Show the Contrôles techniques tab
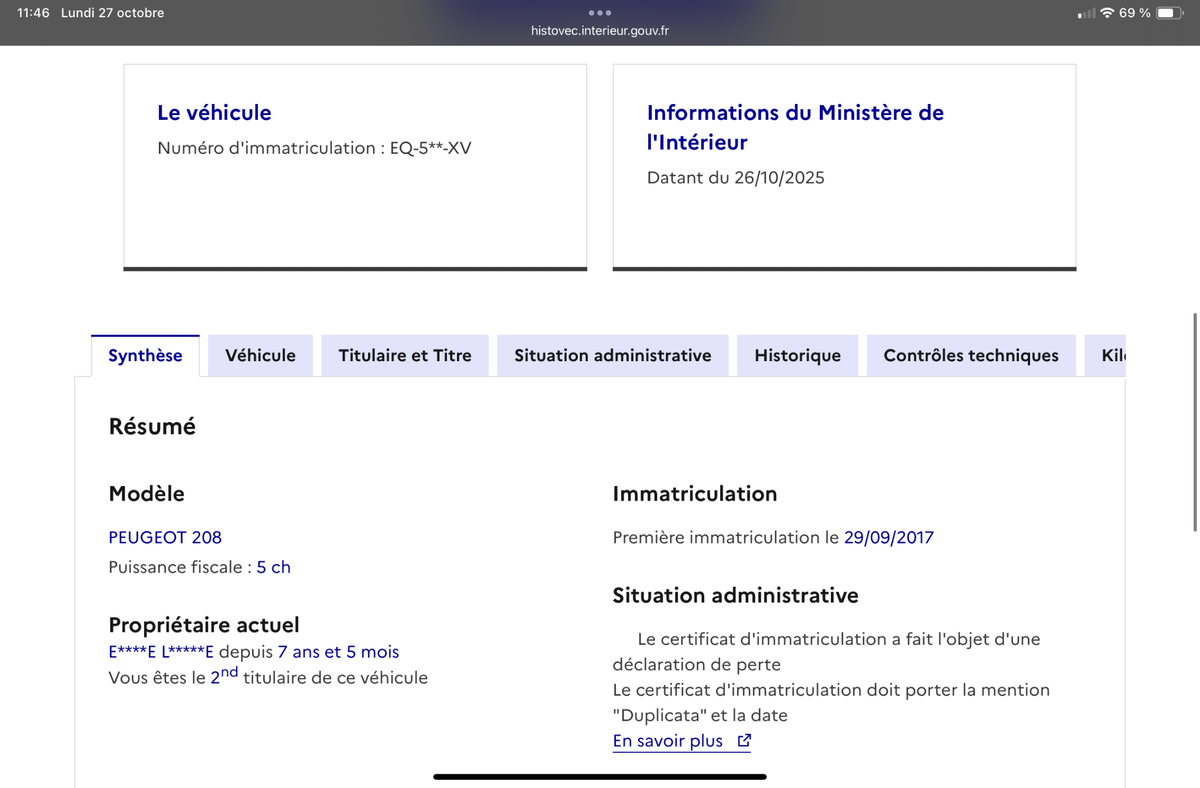Viewport: 1200px width, 788px height. [970, 356]
